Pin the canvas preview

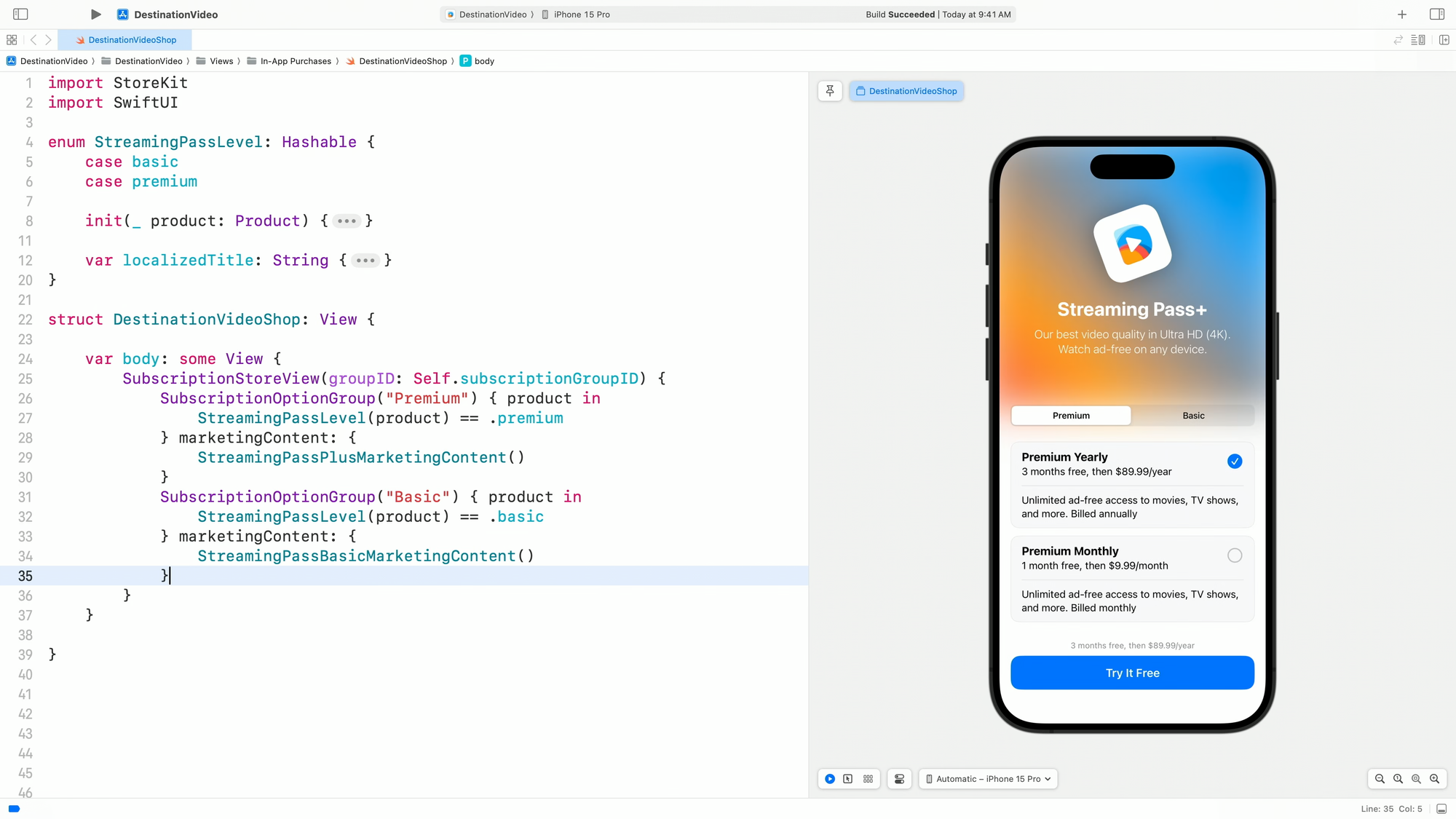830,91
